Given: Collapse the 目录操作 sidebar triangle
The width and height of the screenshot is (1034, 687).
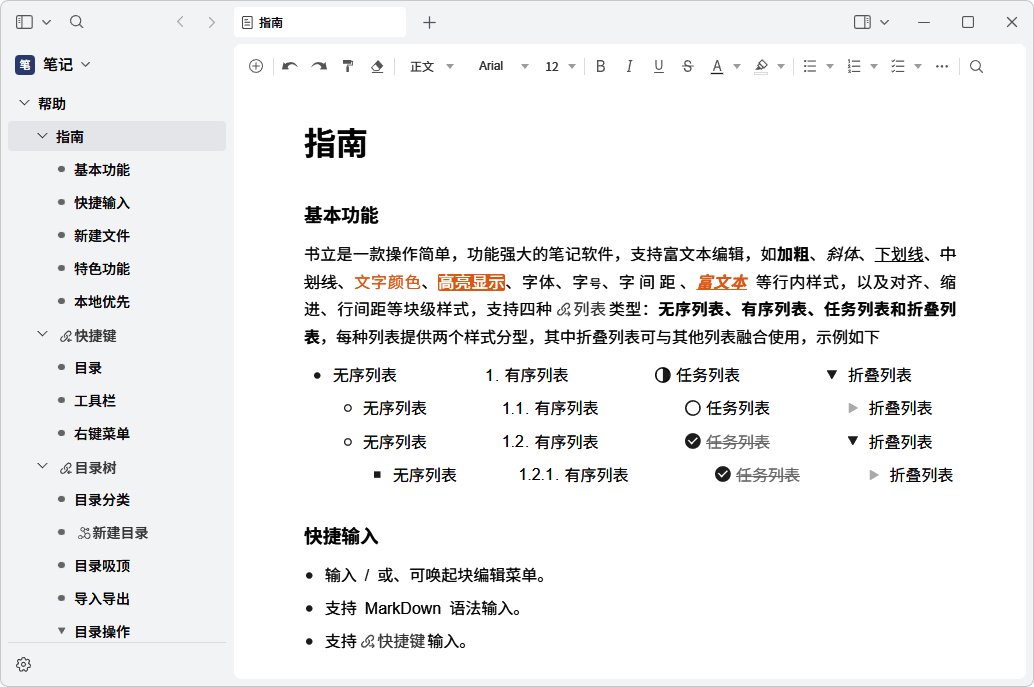Looking at the screenshot, I should [x=61, y=631].
